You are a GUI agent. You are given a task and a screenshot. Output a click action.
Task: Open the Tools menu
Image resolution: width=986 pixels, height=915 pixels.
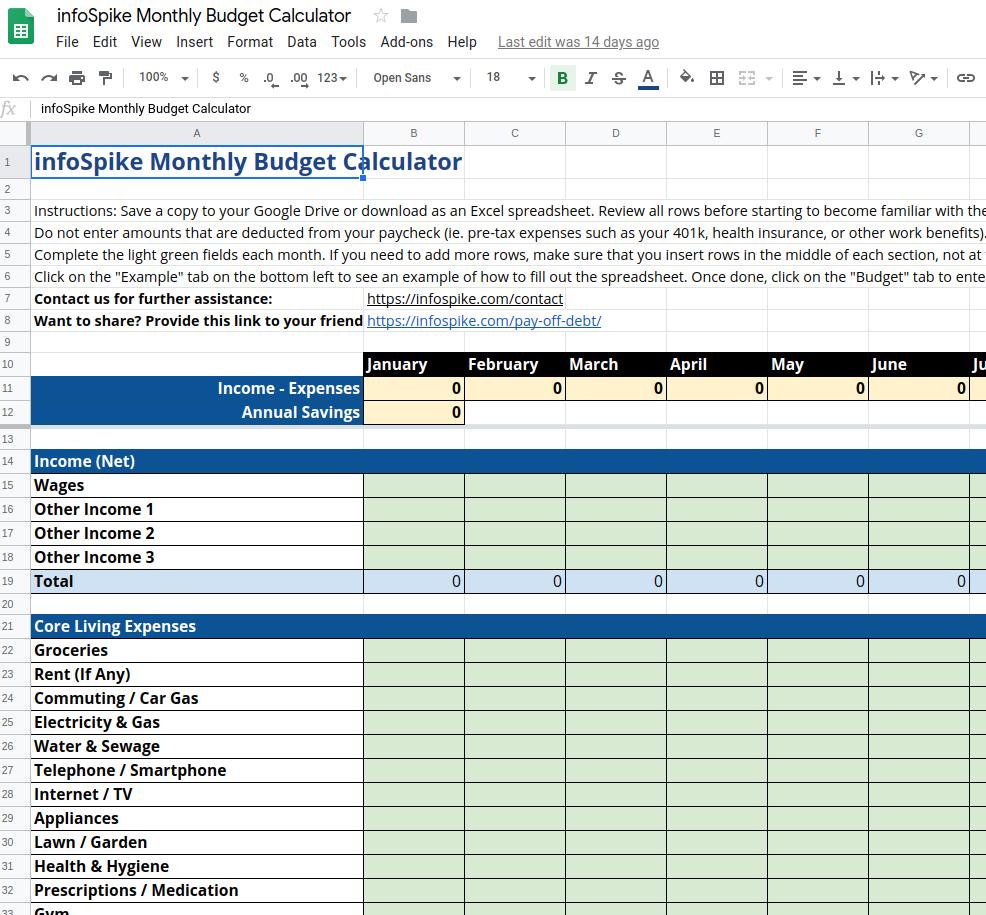348,42
